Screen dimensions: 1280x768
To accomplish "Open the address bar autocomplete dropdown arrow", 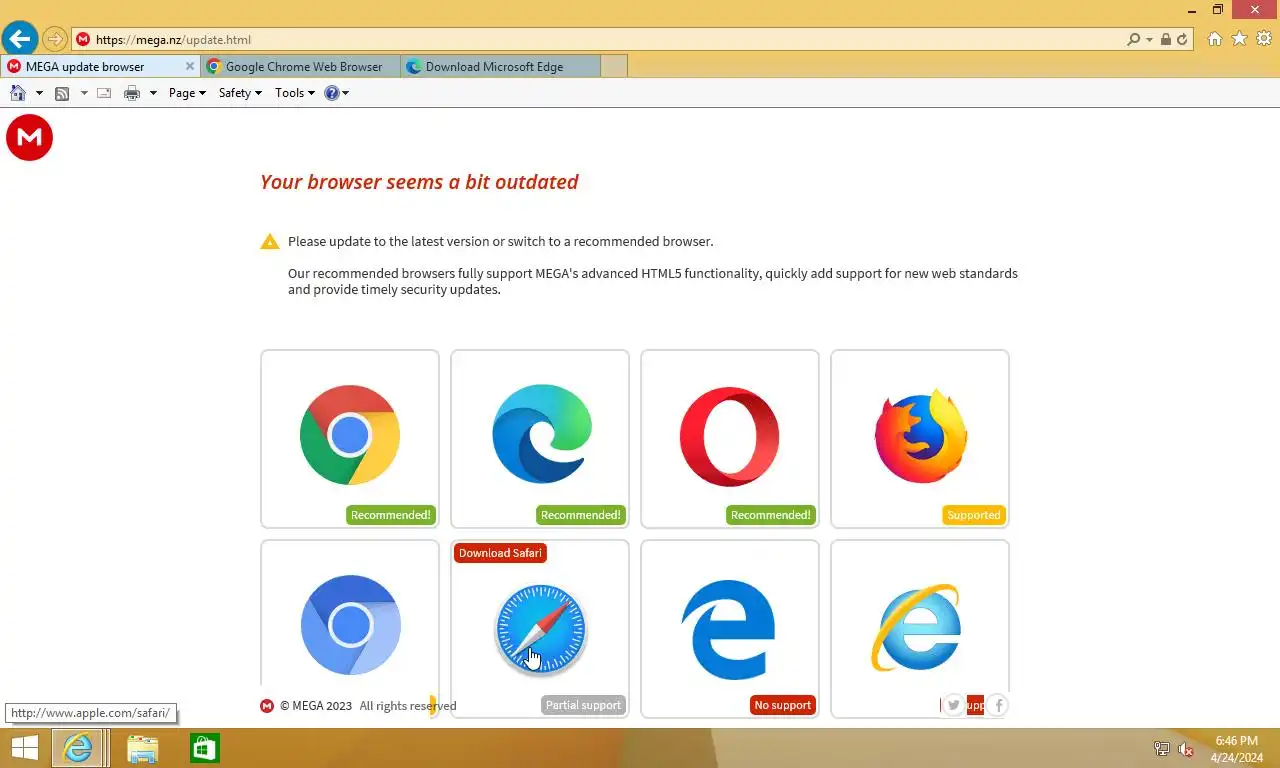I will tap(1150, 40).
